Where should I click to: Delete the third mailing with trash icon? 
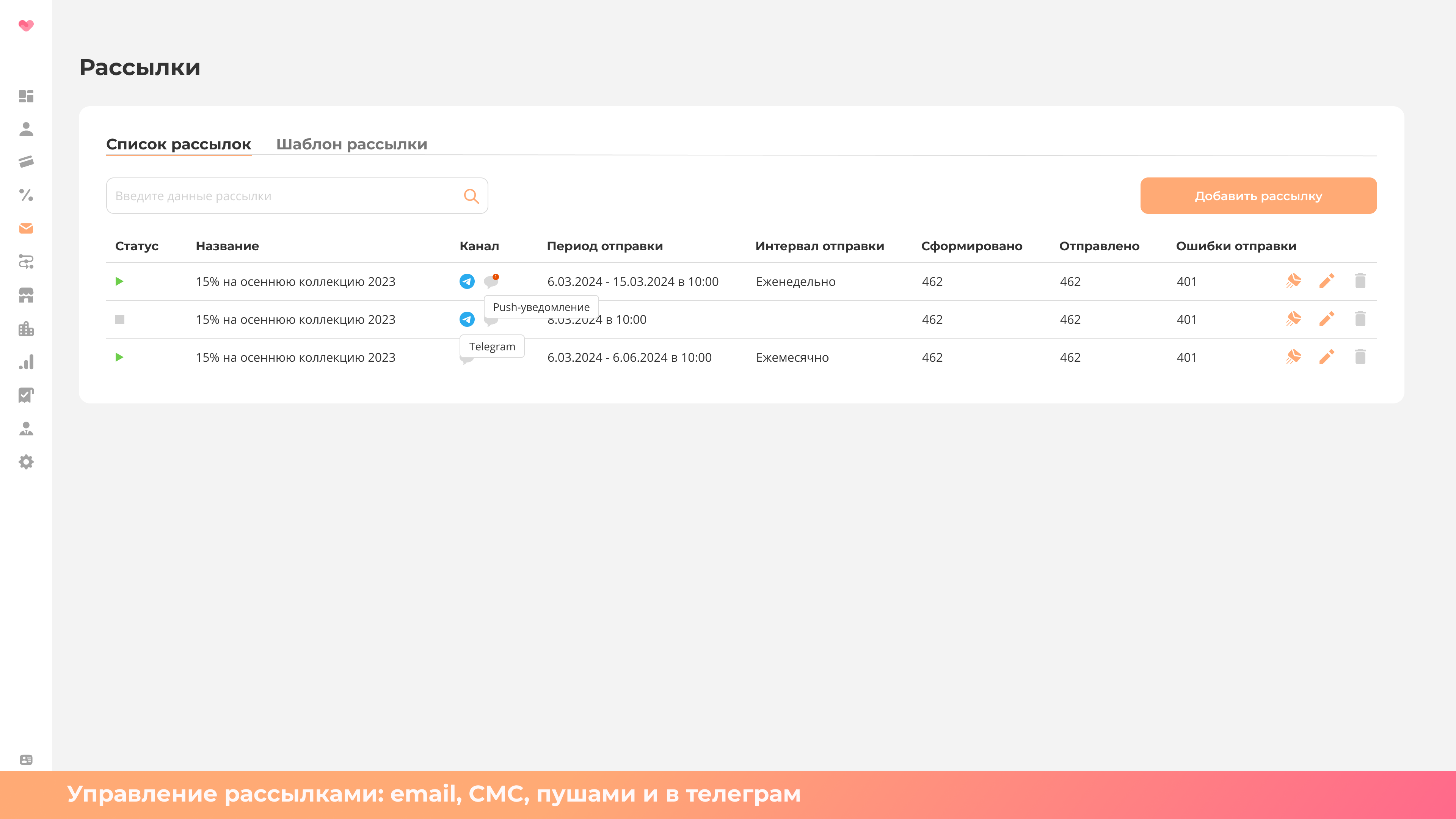[1360, 357]
